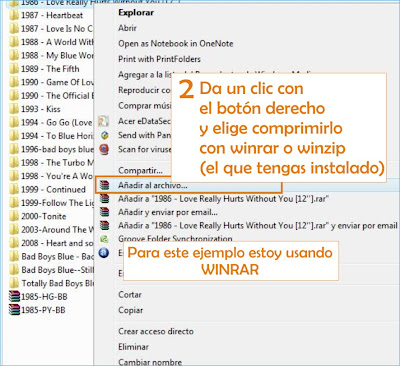Select the 1985-HG-BB archive file name
This screenshot has height=366, width=400.
coord(44,297)
